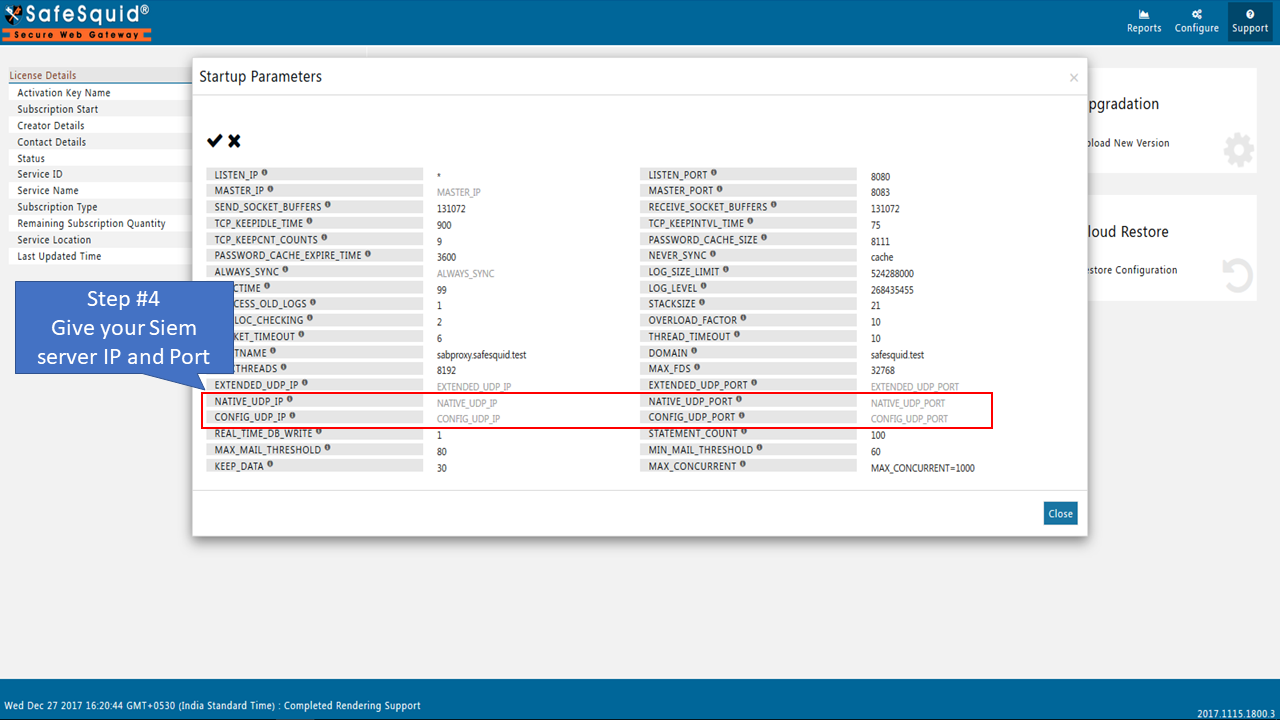Viewport: 1280px width, 720px height.
Task: Click the X cancel icon
Action: (234, 141)
